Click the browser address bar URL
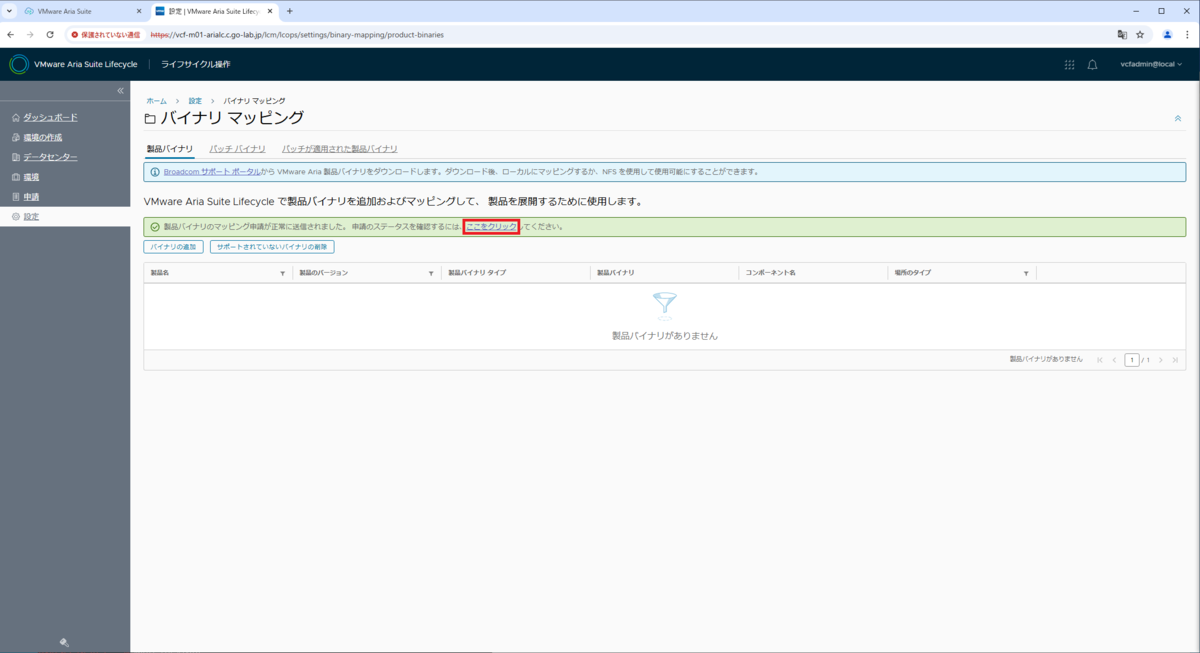Image resolution: width=1200 pixels, height=653 pixels. 297,35
